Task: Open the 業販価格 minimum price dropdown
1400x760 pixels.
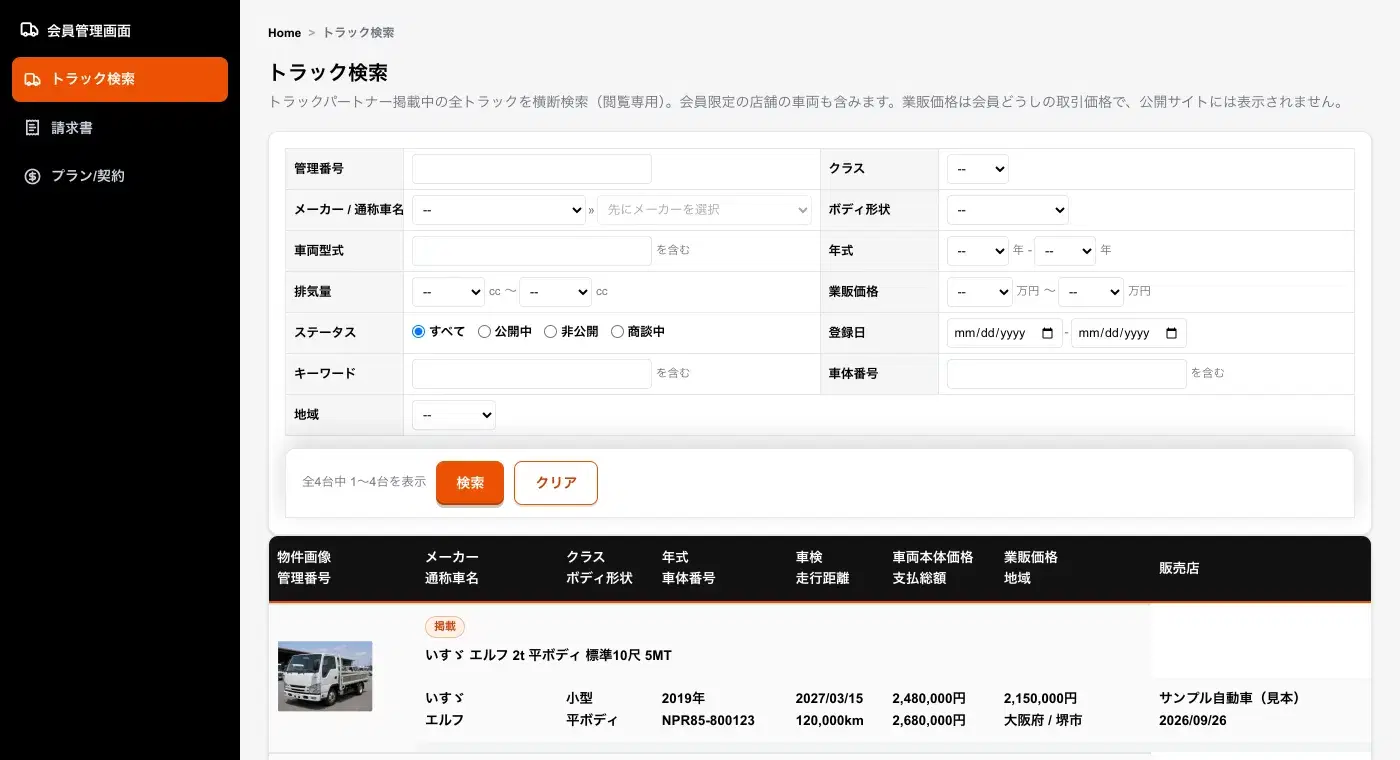Action: 980,292
